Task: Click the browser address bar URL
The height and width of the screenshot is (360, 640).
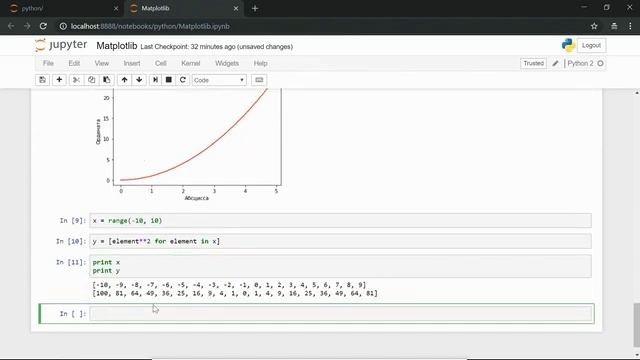Action: click(x=150, y=26)
